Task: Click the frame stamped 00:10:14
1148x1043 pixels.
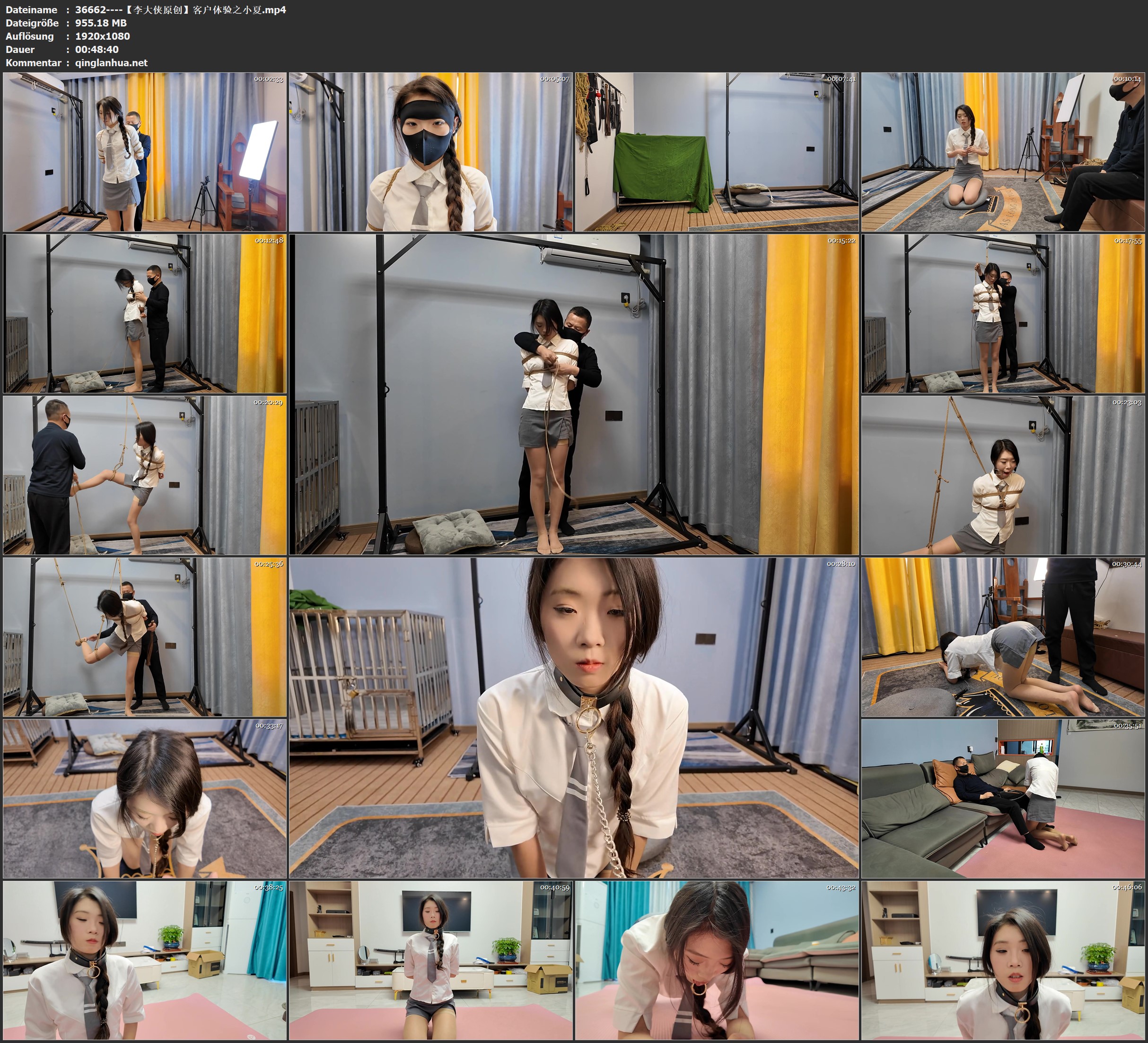Action: point(1003,151)
